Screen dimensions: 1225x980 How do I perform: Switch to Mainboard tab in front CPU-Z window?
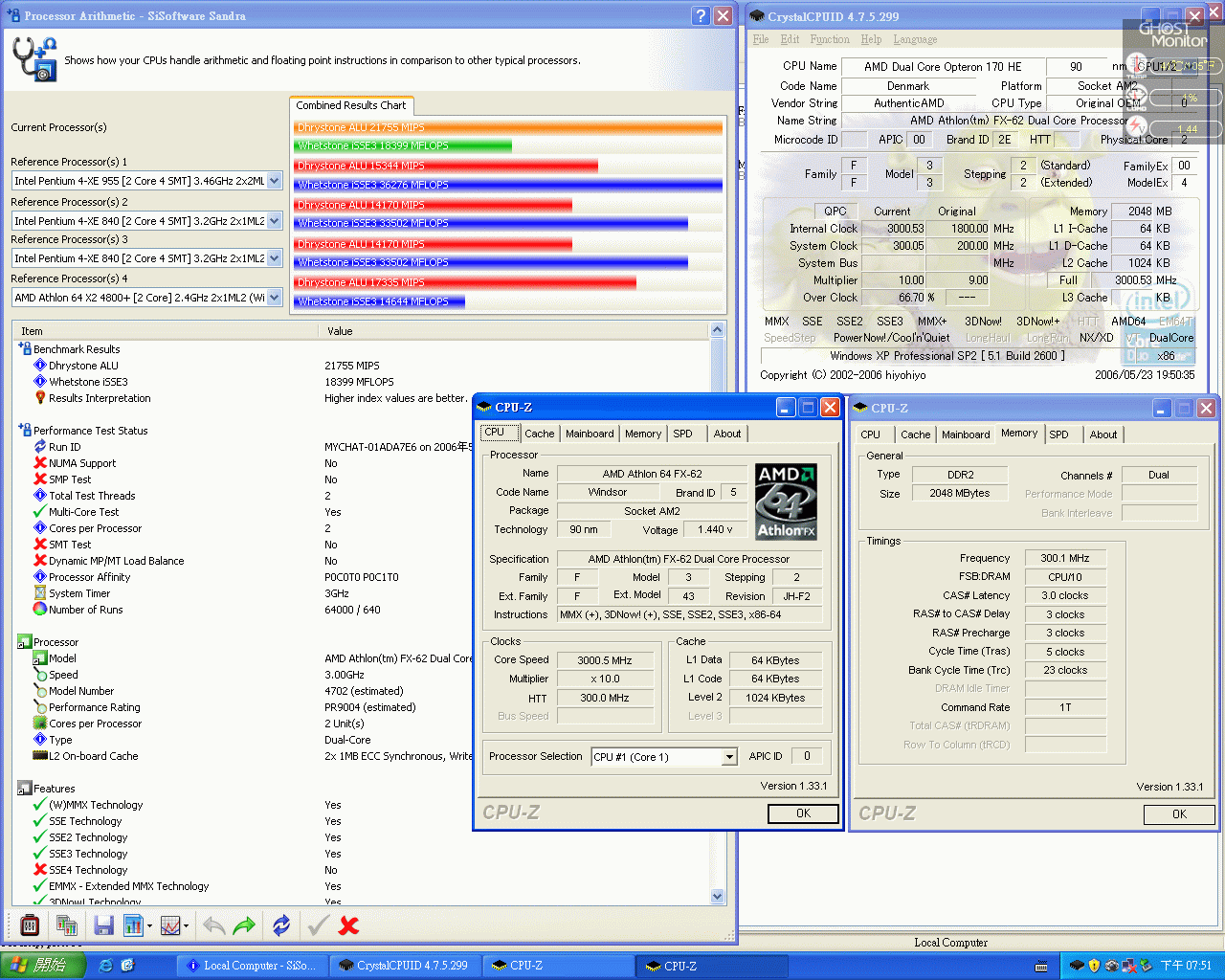590,434
